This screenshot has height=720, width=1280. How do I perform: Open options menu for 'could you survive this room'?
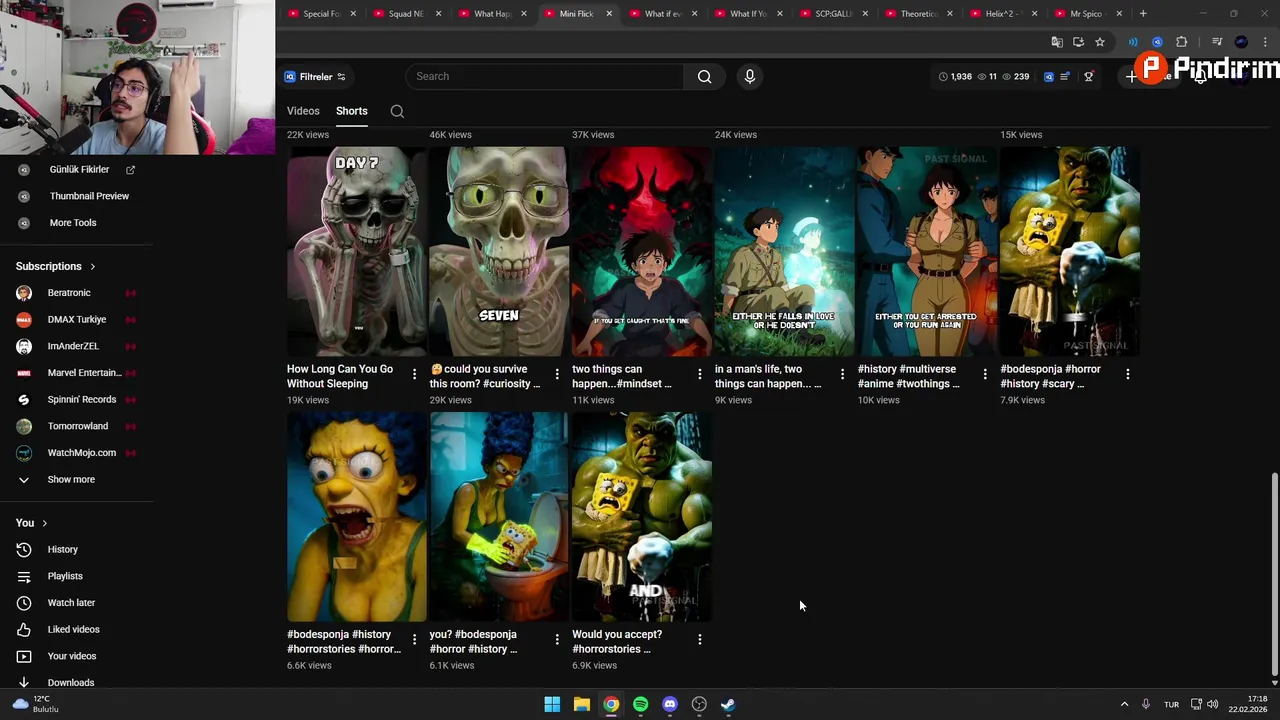[x=557, y=374]
